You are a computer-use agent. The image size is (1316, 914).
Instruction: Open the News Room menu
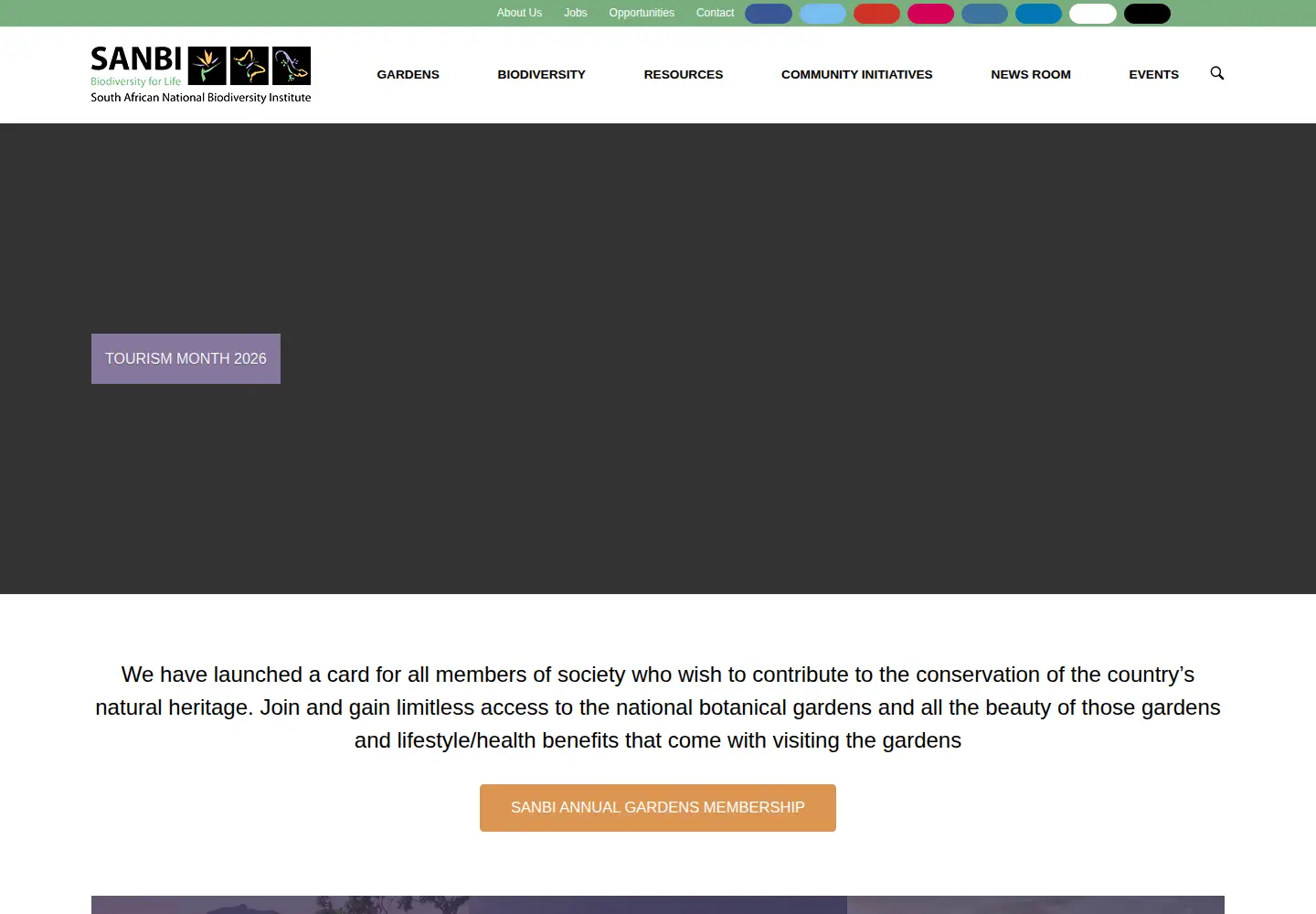point(1030,75)
